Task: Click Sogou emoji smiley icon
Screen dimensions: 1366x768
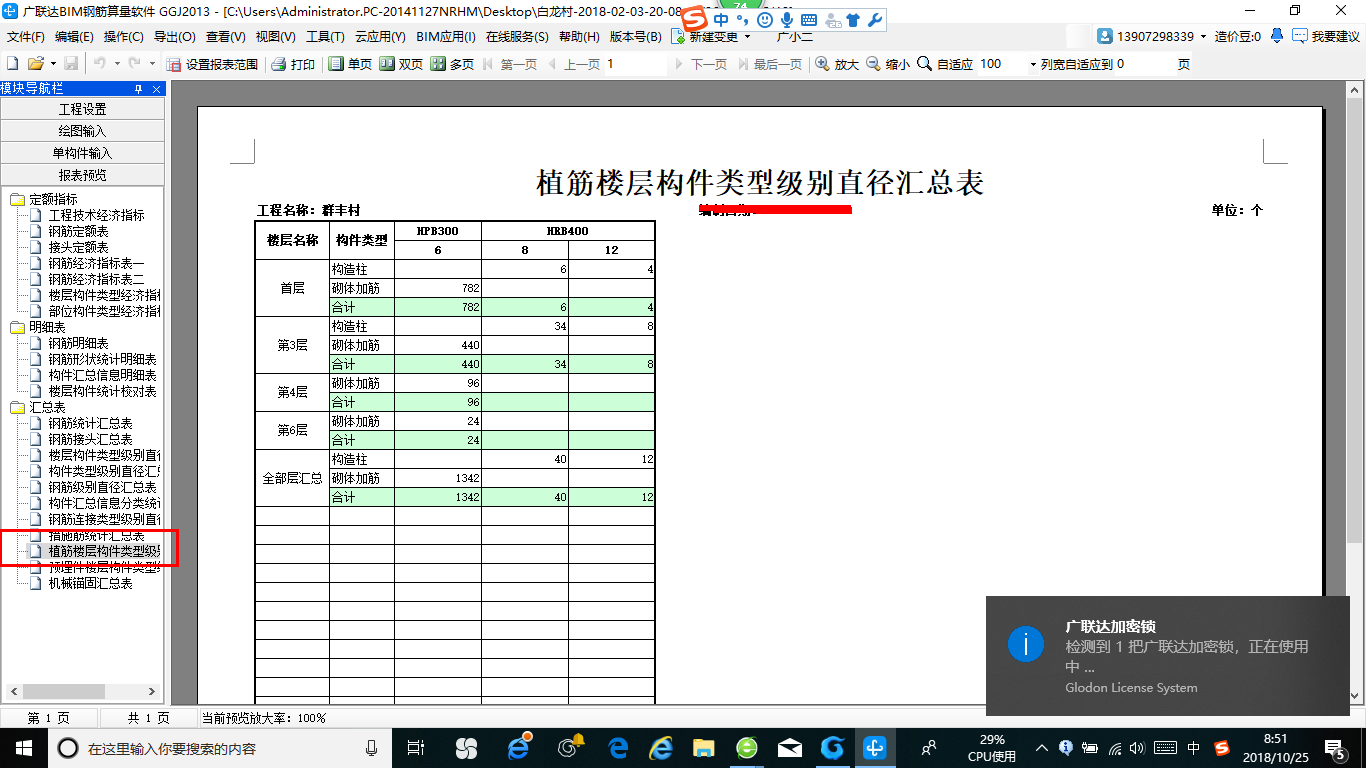Action: pyautogui.click(x=765, y=20)
